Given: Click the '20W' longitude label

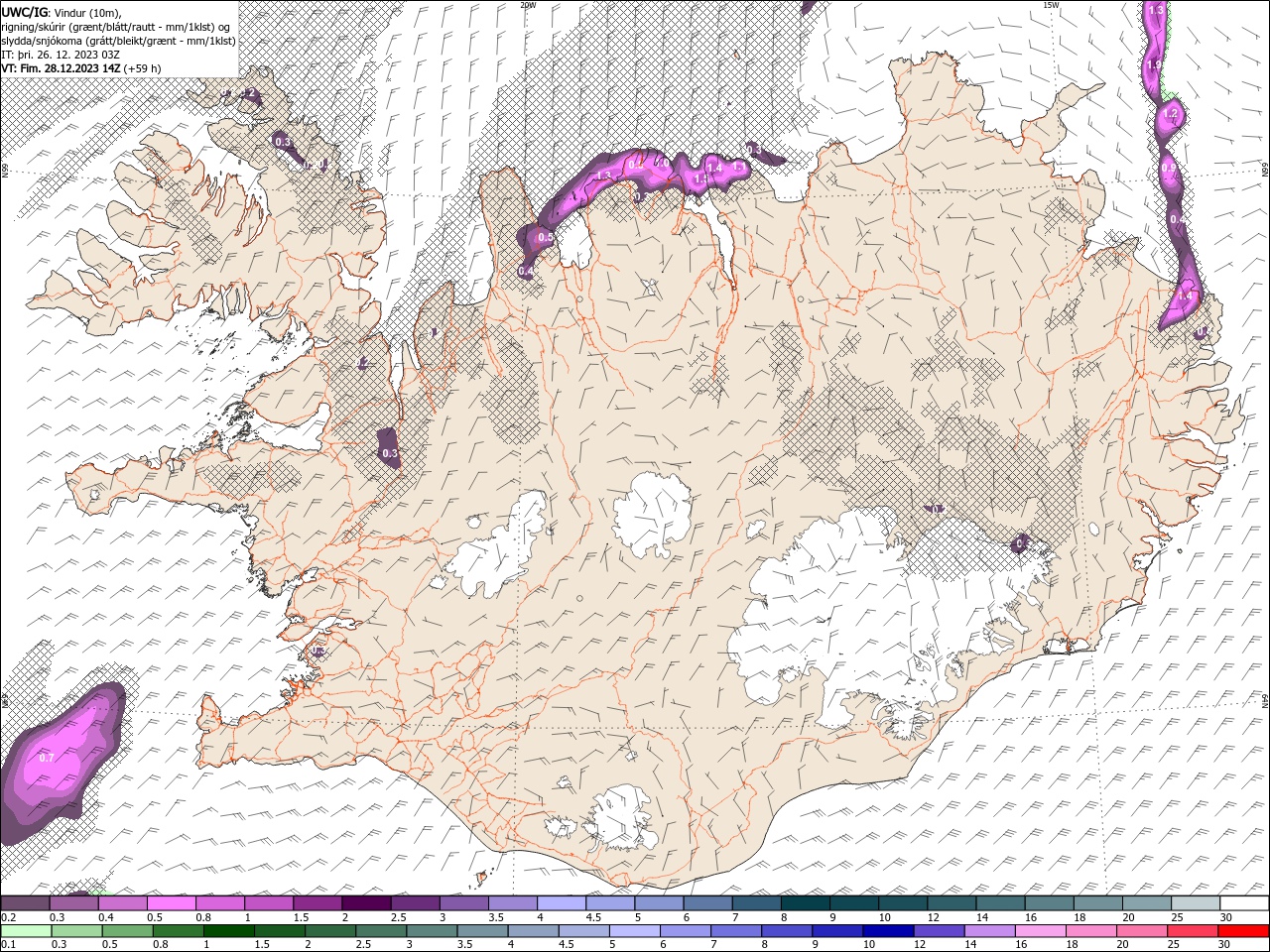Looking at the screenshot, I should point(528,5).
